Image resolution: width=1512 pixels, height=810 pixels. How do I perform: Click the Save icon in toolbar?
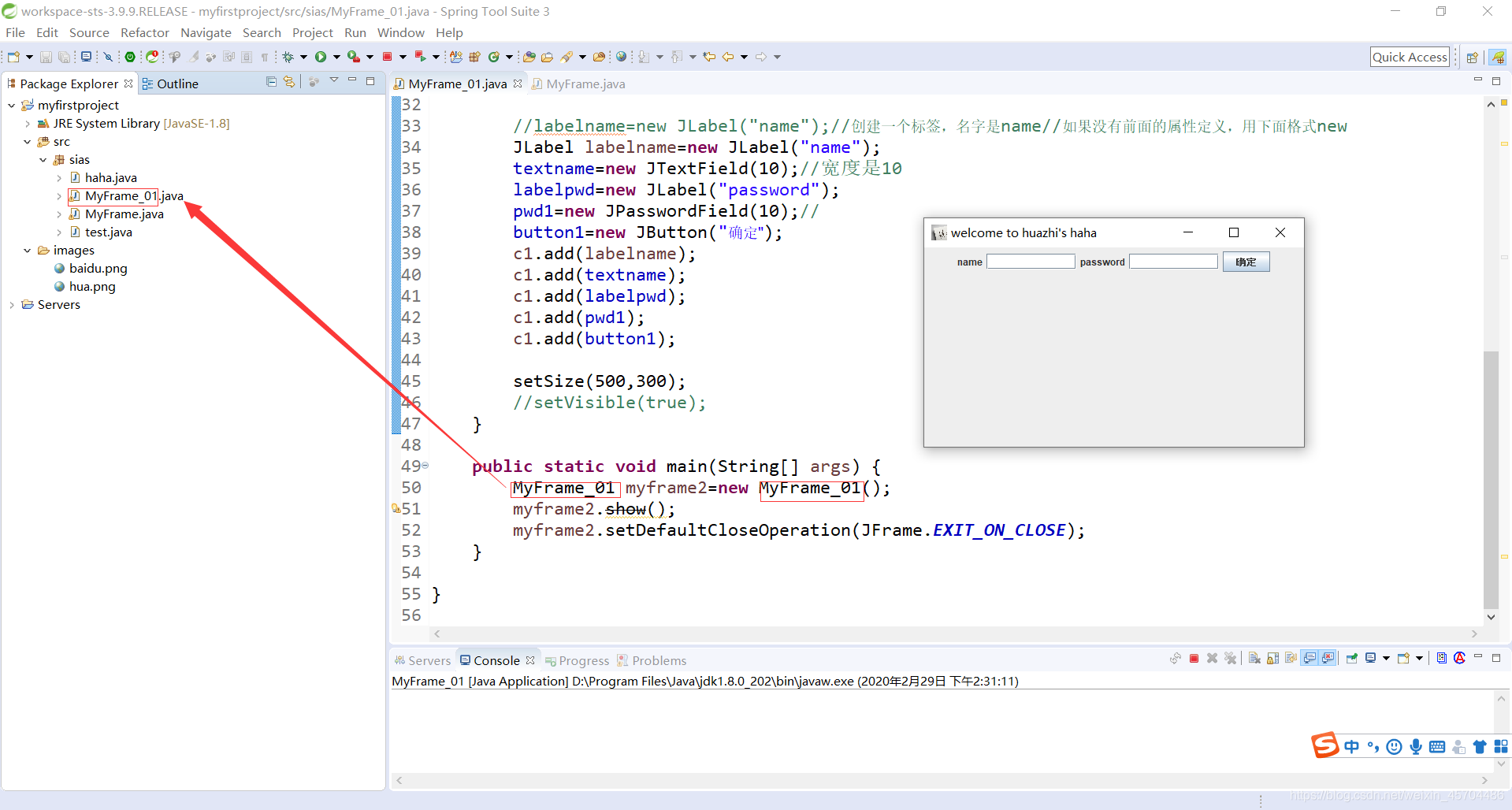pyautogui.click(x=46, y=57)
